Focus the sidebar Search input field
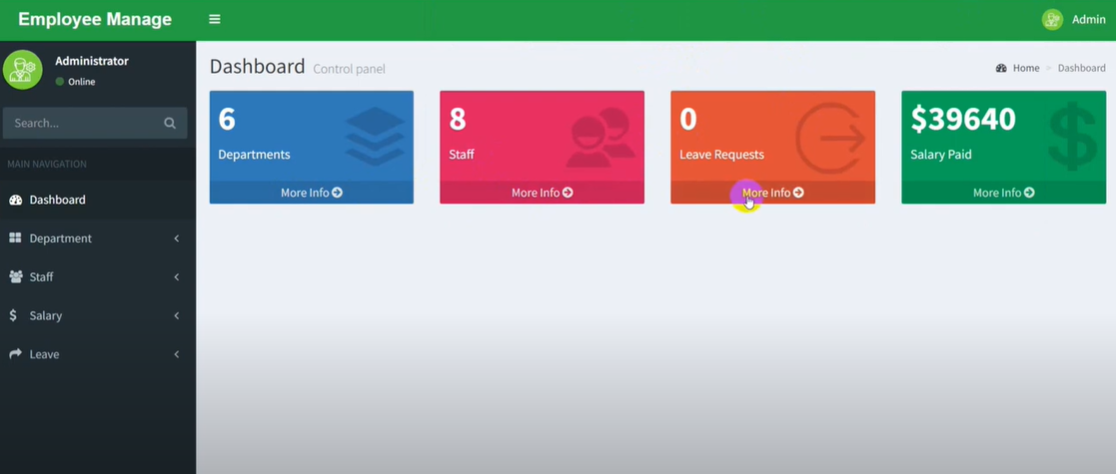 [x=82, y=123]
